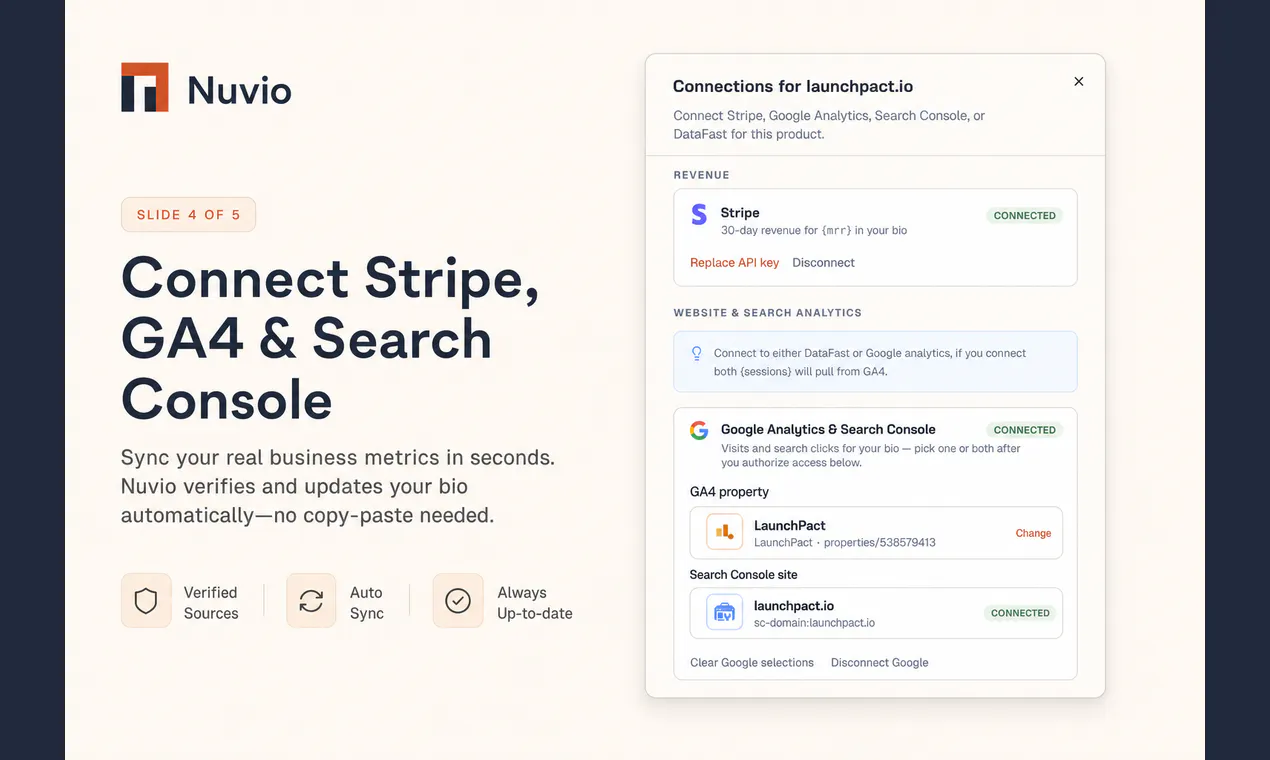The height and width of the screenshot is (760, 1270).
Task: Click the REVENUE section heading
Action: [701, 175]
